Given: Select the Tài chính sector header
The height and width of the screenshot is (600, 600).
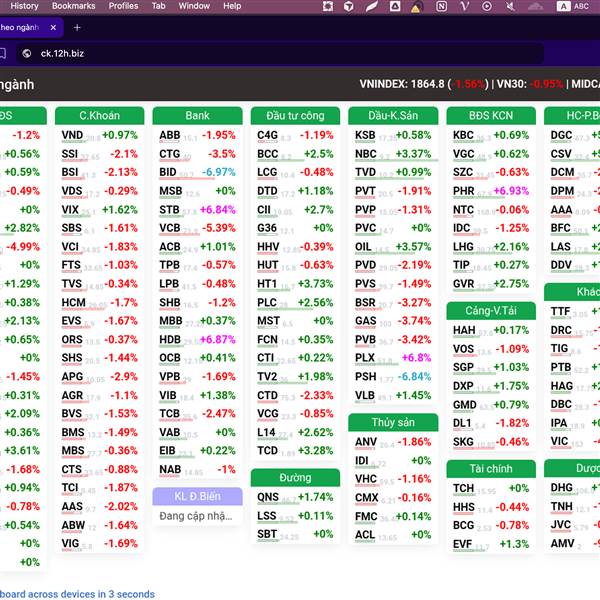Looking at the screenshot, I should (x=491, y=469).
